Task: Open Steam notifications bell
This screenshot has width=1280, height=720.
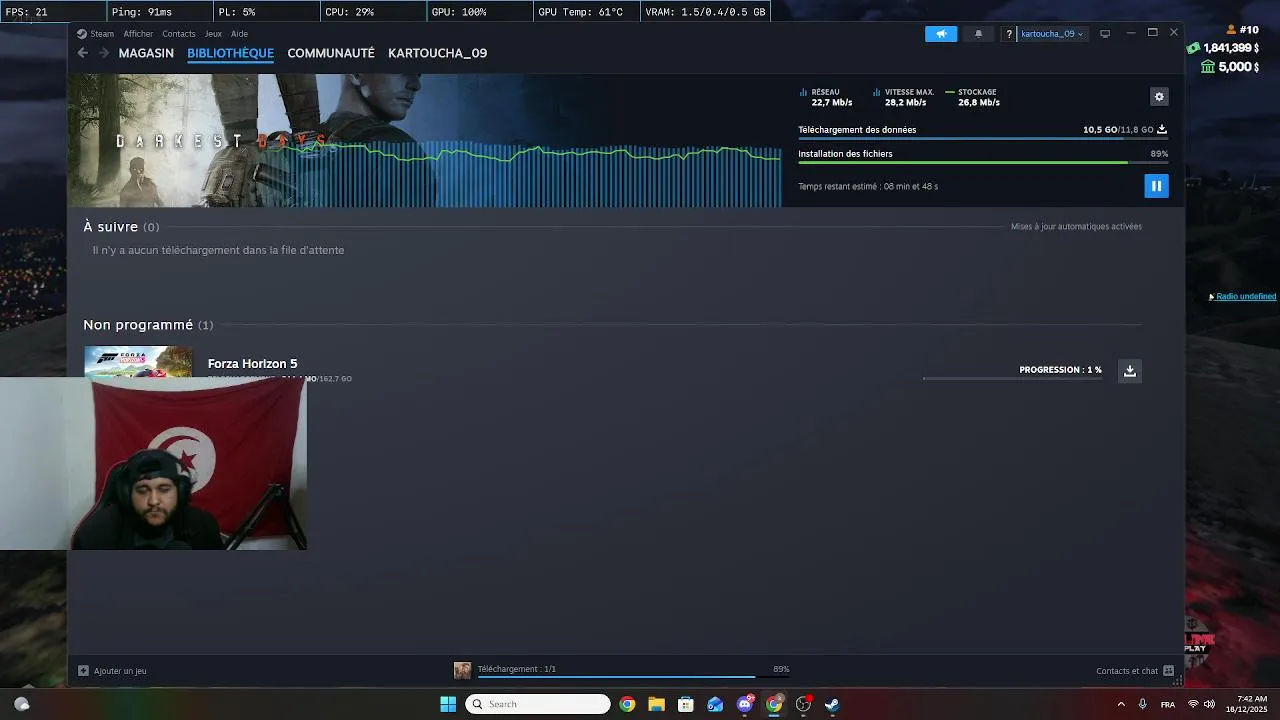Action: 978,34
